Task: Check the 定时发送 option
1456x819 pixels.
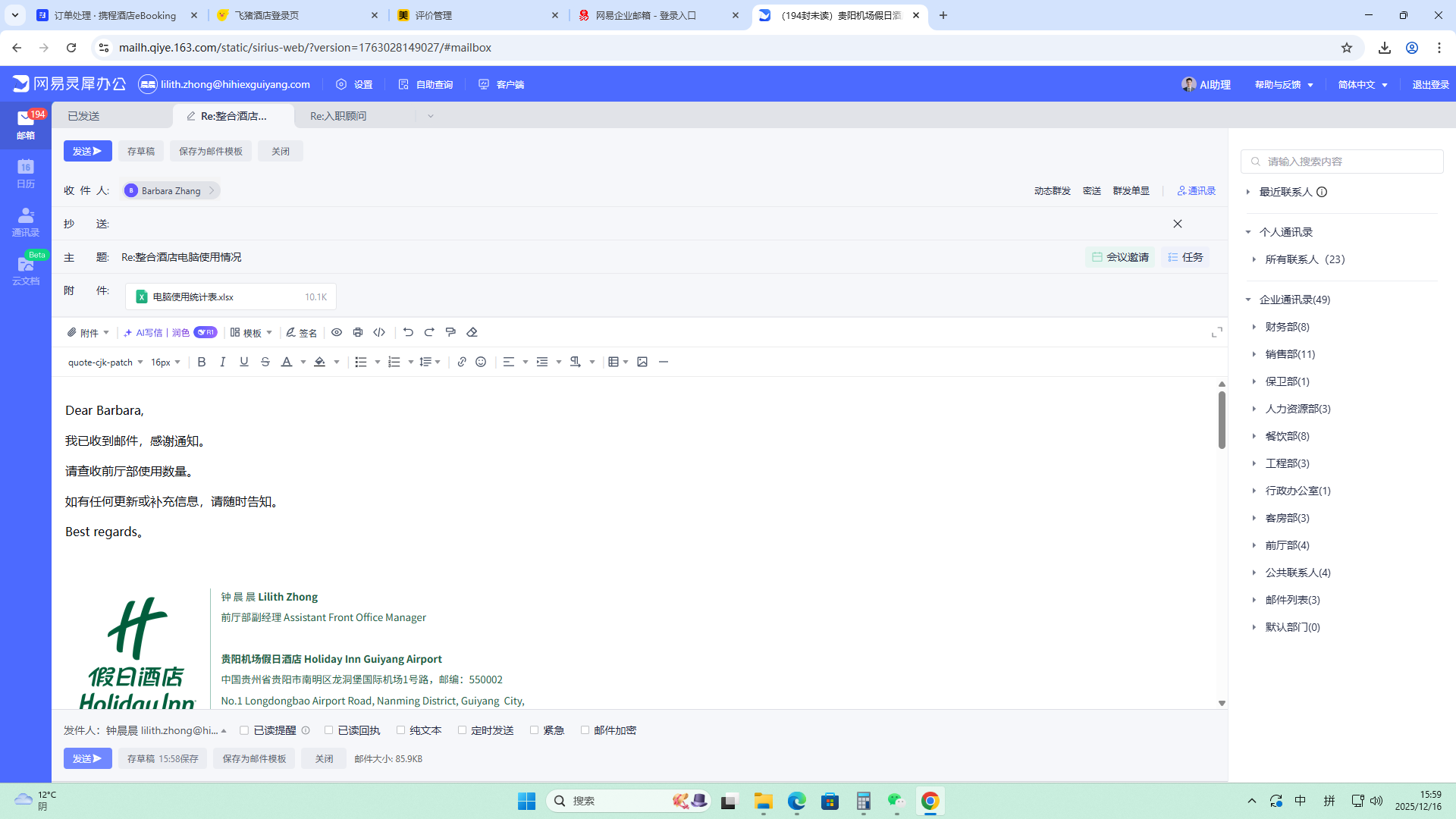Action: tap(462, 730)
